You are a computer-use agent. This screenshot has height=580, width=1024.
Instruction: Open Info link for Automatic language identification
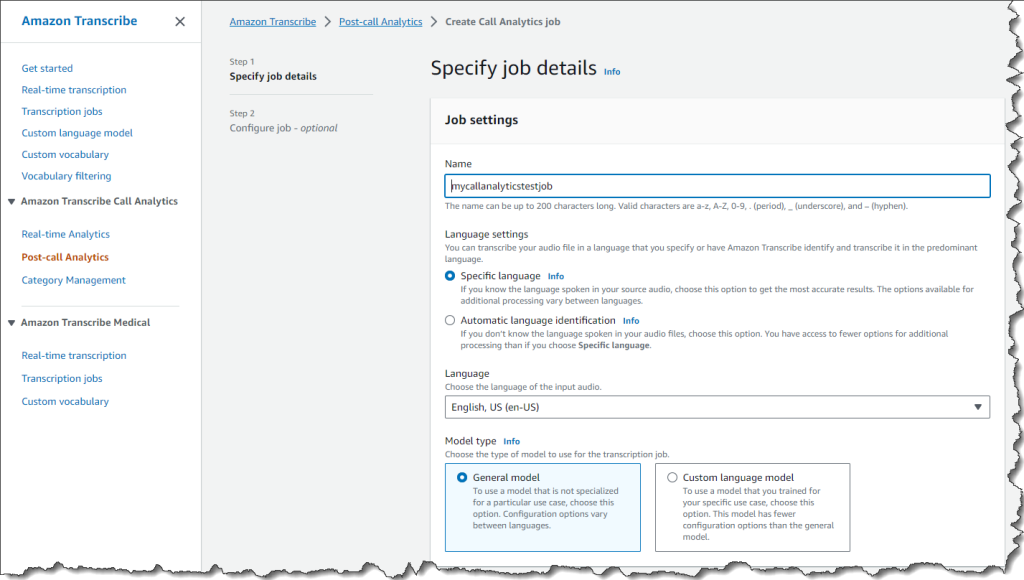631,321
